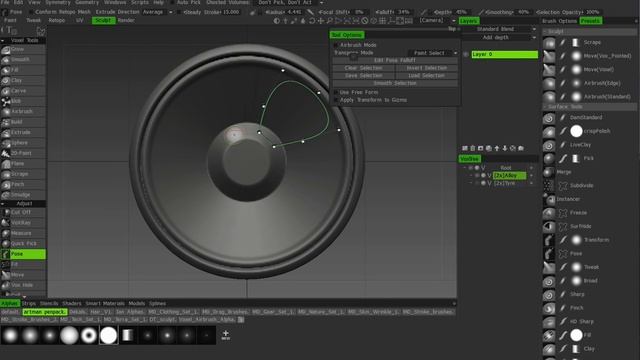Click the Smooth Selection button
640x360 pixels.
395,83
